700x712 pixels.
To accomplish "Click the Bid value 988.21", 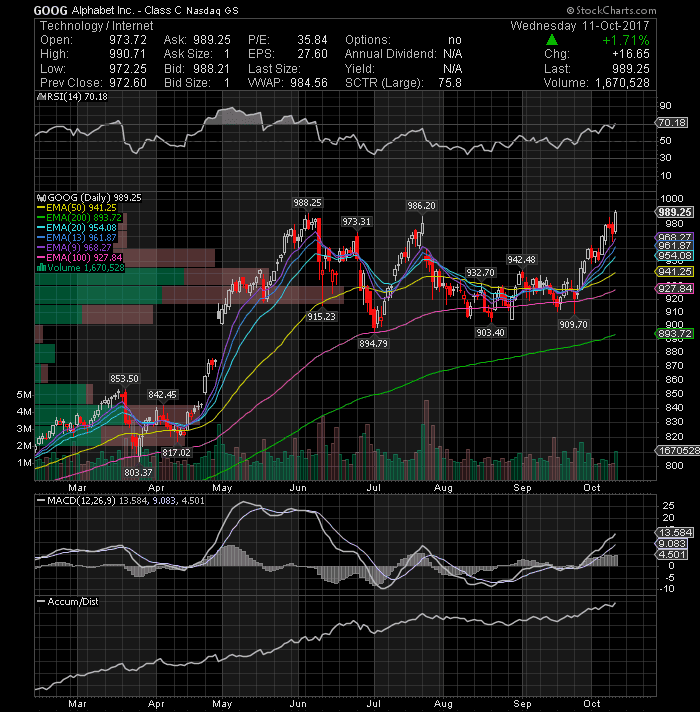I will (212, 69).
